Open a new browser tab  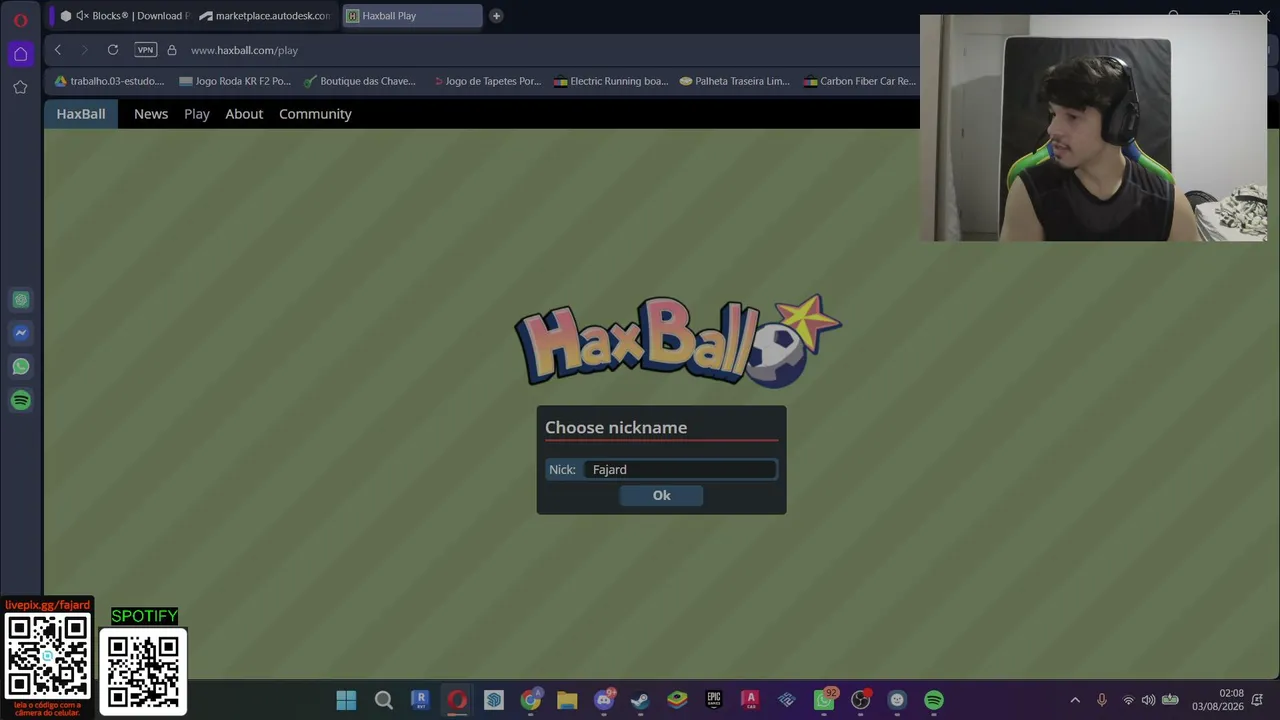(x=496, y=16)
